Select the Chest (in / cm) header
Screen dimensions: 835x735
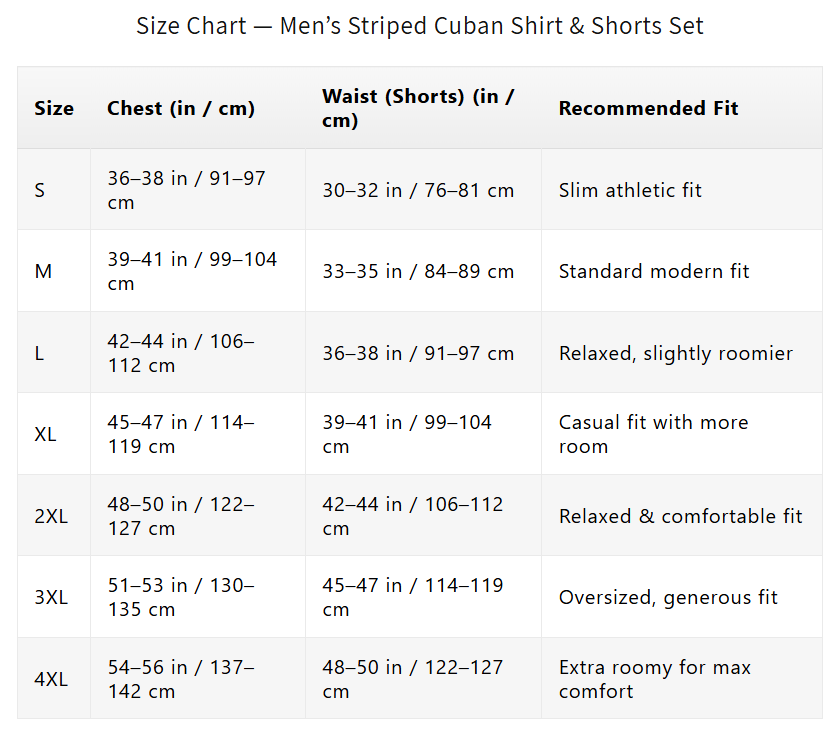click(x=181, y=108)
